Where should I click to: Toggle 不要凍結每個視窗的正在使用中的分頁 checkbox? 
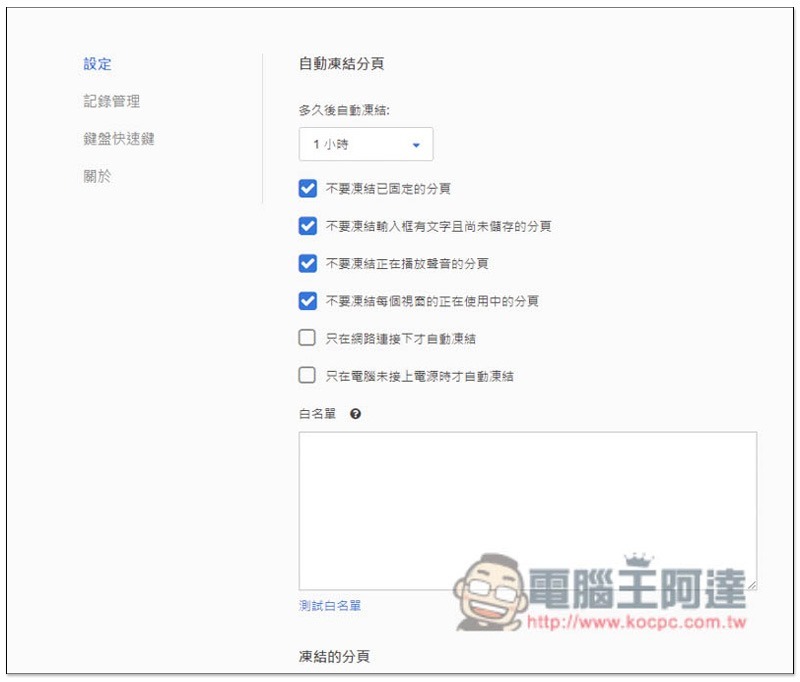coord(308,301)
